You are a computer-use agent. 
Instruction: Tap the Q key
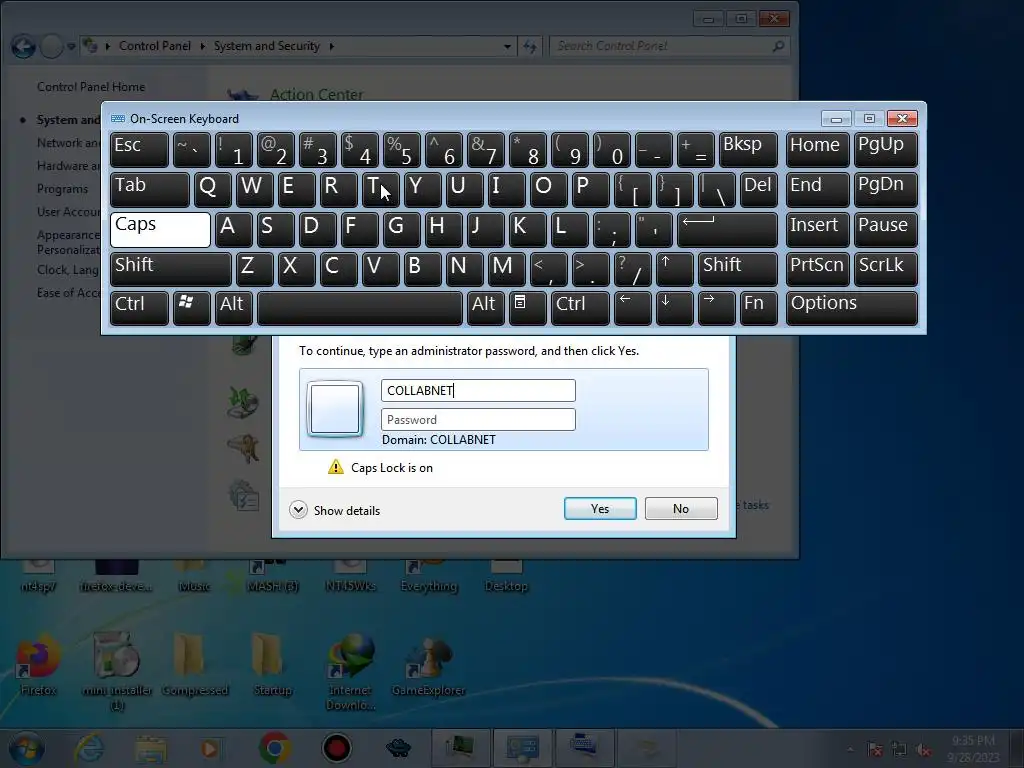click(x=212, y=189)
